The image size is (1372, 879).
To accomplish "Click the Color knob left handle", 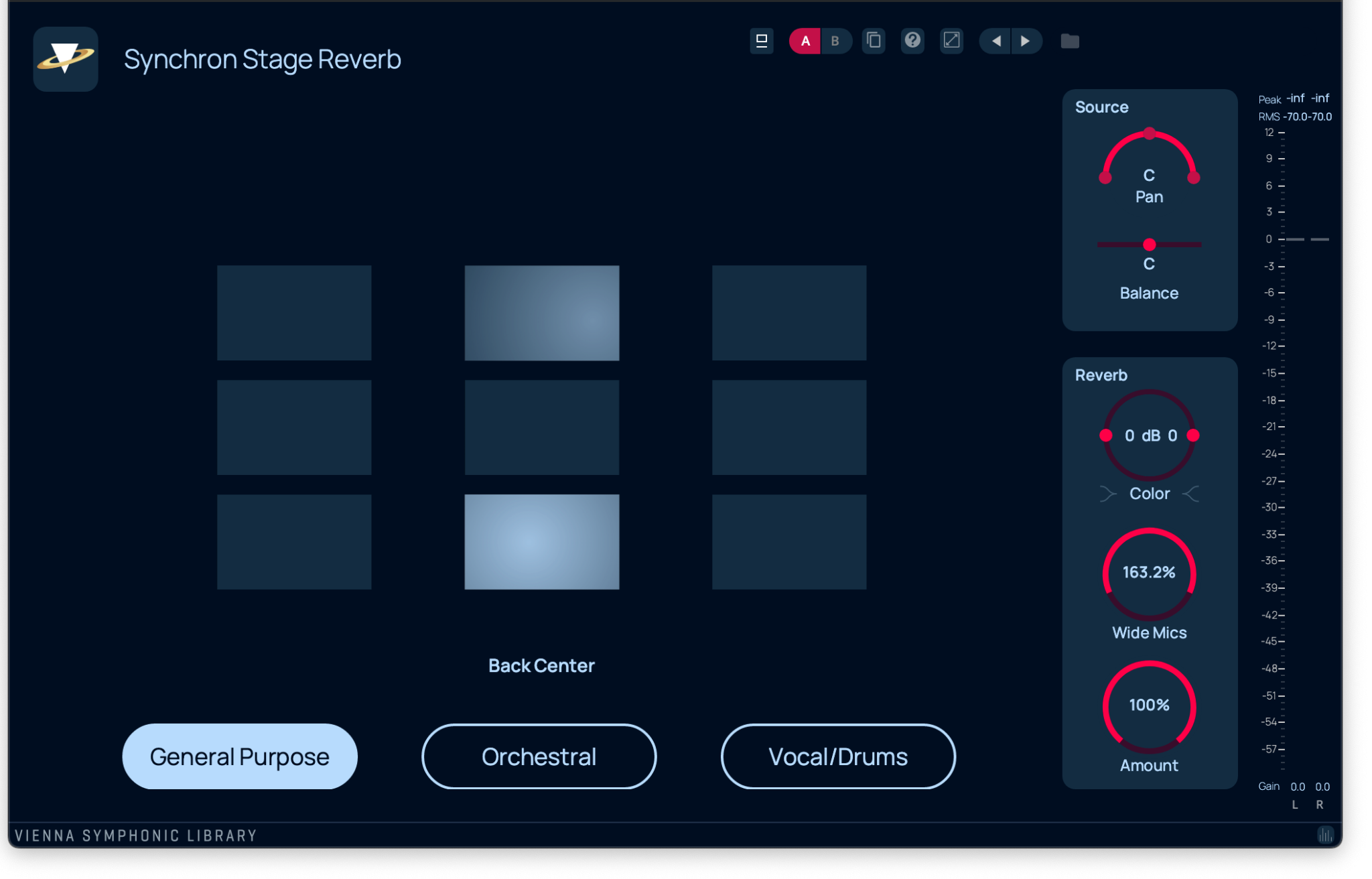I will (1106, 435).
